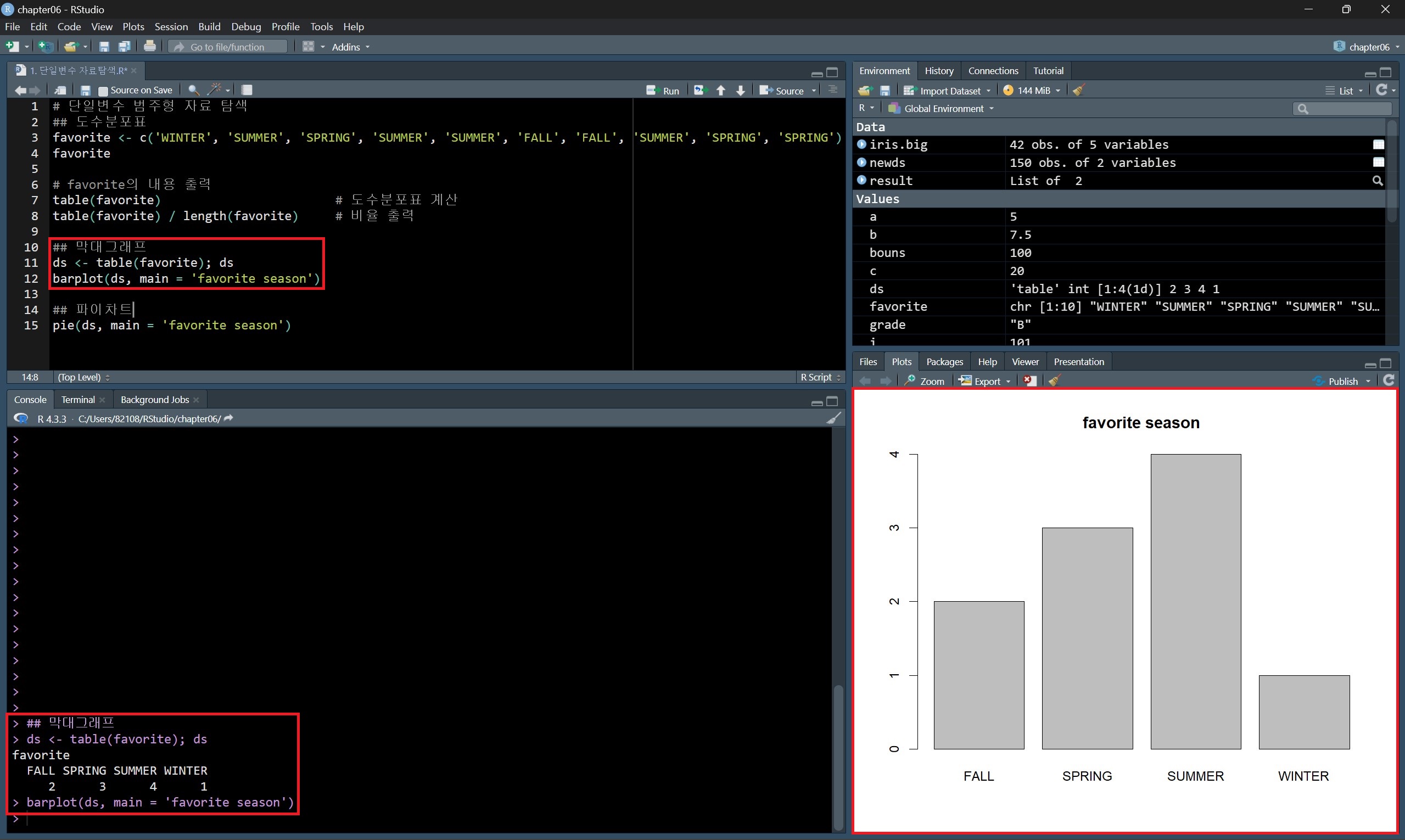This screenshot has width=1405, height=840.
Task: Open the Session menu
Action: 171,26
